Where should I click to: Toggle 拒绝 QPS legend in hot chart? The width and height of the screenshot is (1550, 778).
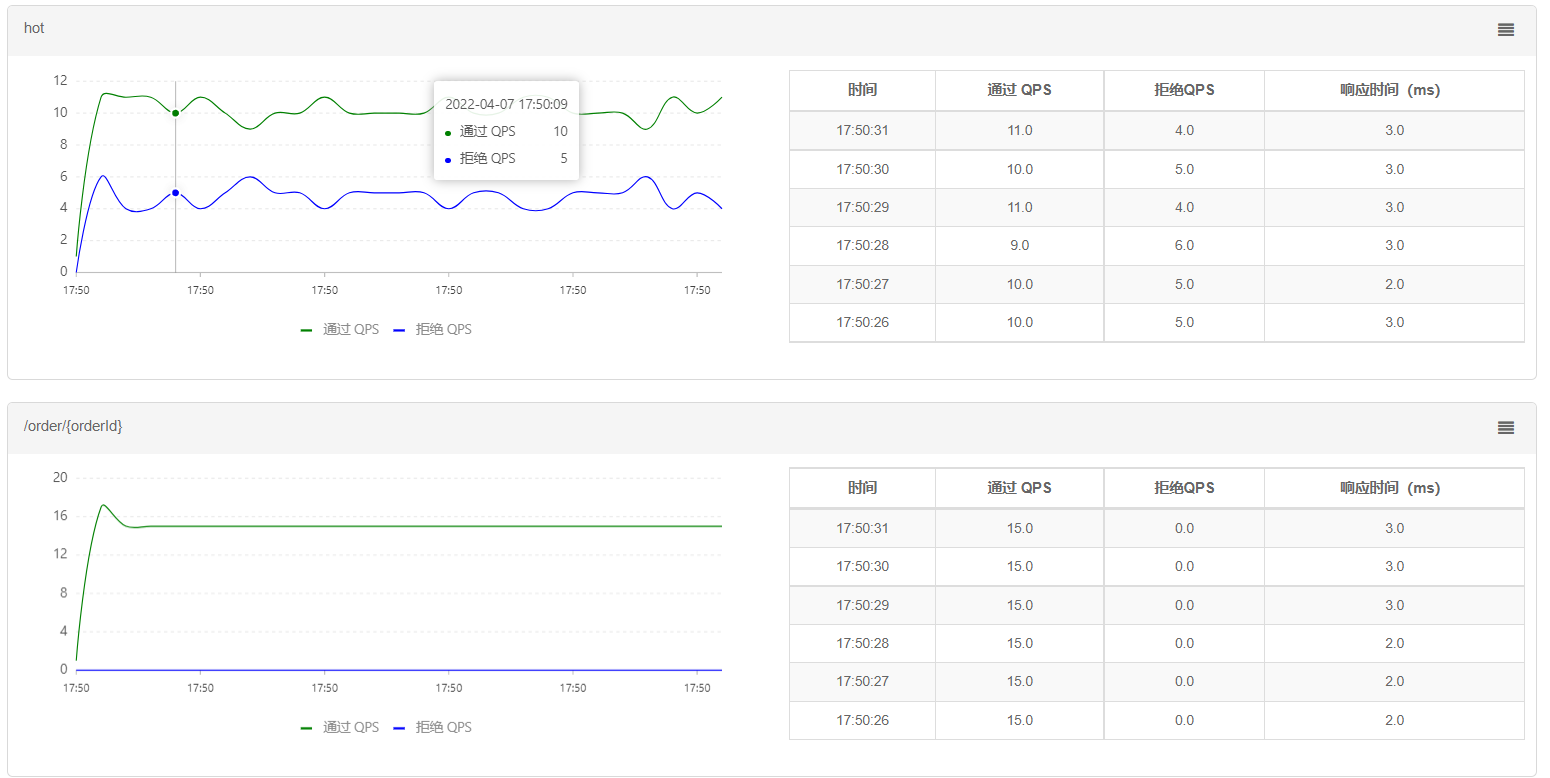[x=432, y=329]
